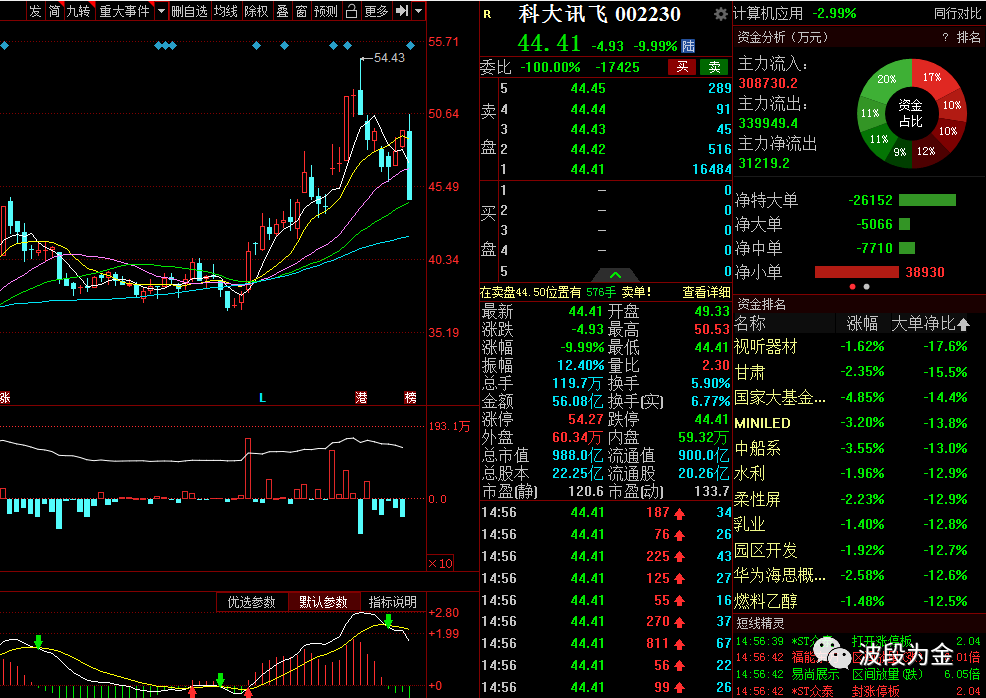Select the 华为海思概念 sector row
The image size is (986, 698).
tap(859, 575)
